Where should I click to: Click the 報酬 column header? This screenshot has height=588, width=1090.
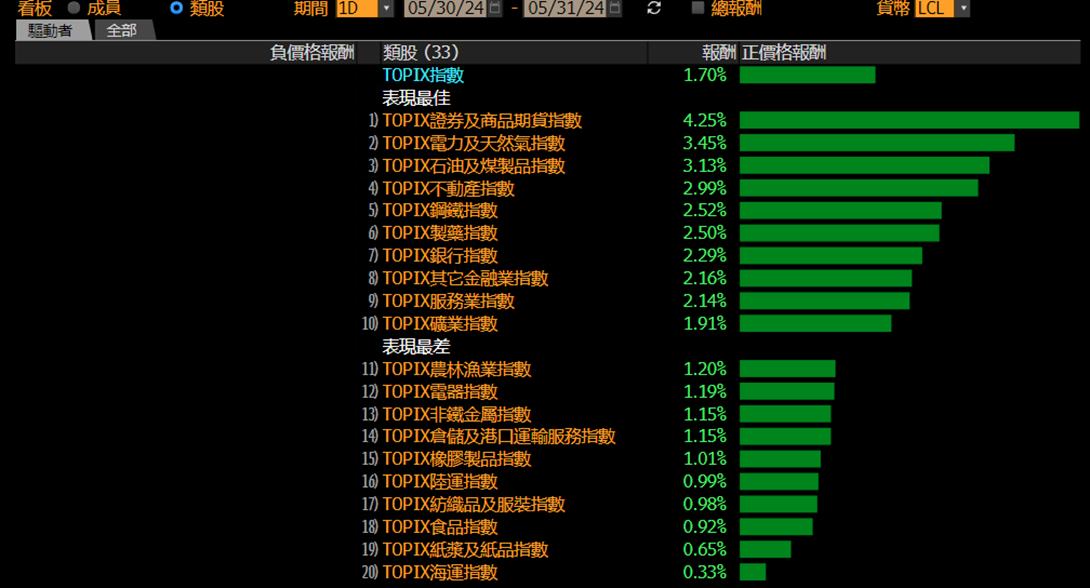pos(718,53)
